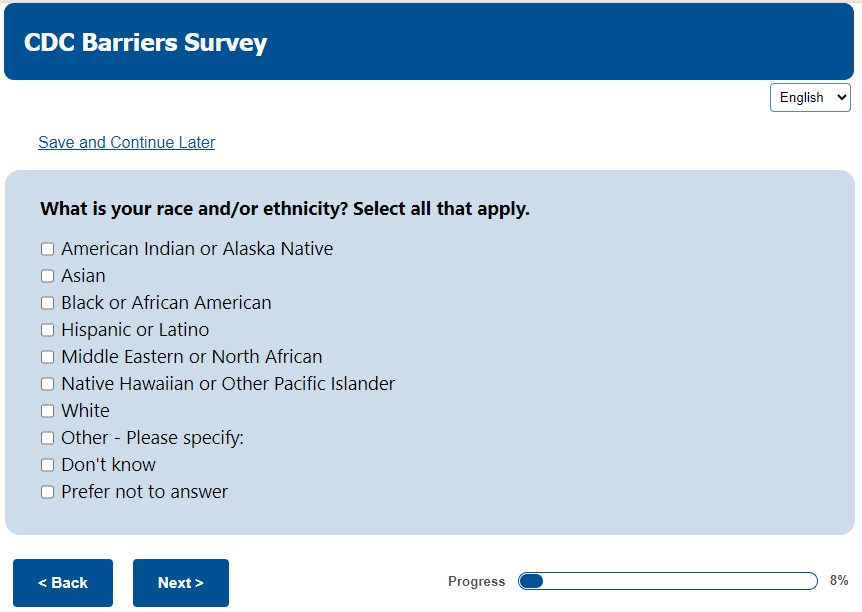
Task: Go to previous page with Back button
Action: pos(63,583)
